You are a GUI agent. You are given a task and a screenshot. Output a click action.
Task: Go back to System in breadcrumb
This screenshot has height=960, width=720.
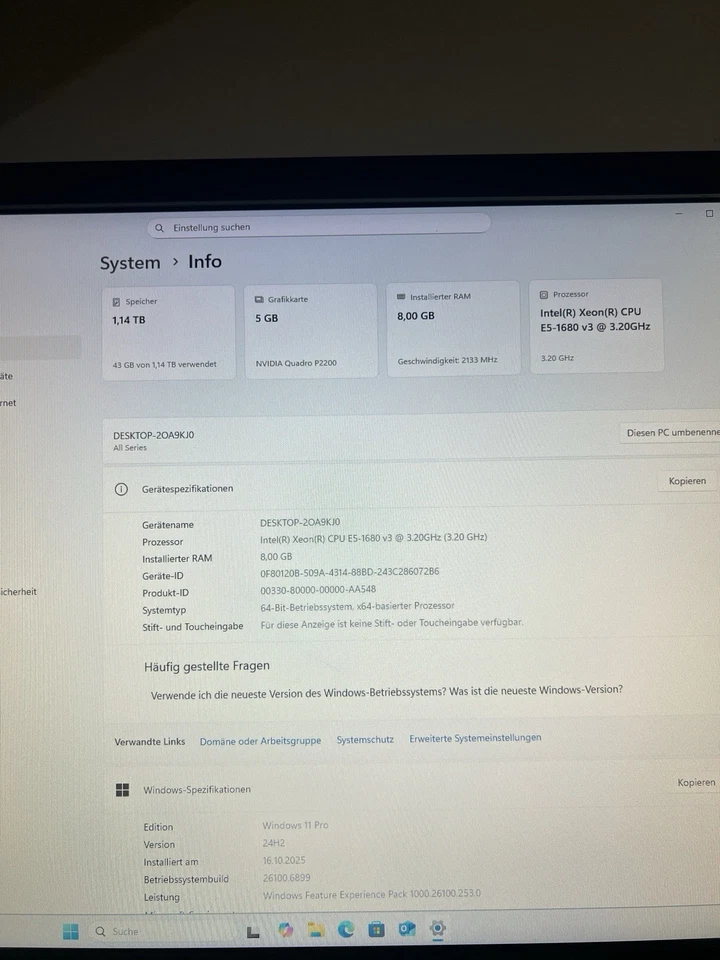pos(130,263)
